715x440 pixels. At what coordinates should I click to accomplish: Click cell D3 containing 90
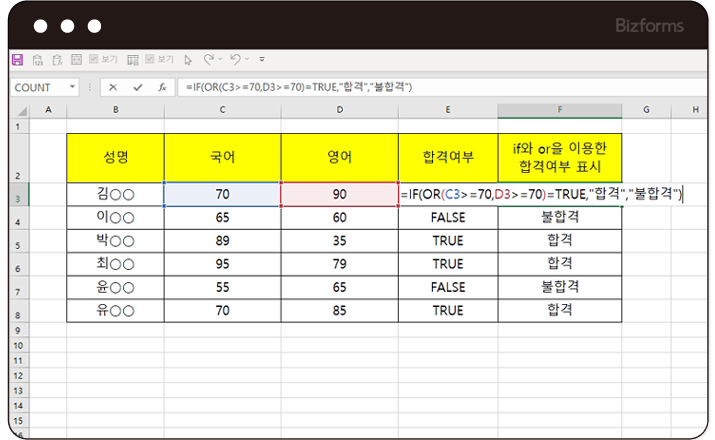tap(339, 194)
